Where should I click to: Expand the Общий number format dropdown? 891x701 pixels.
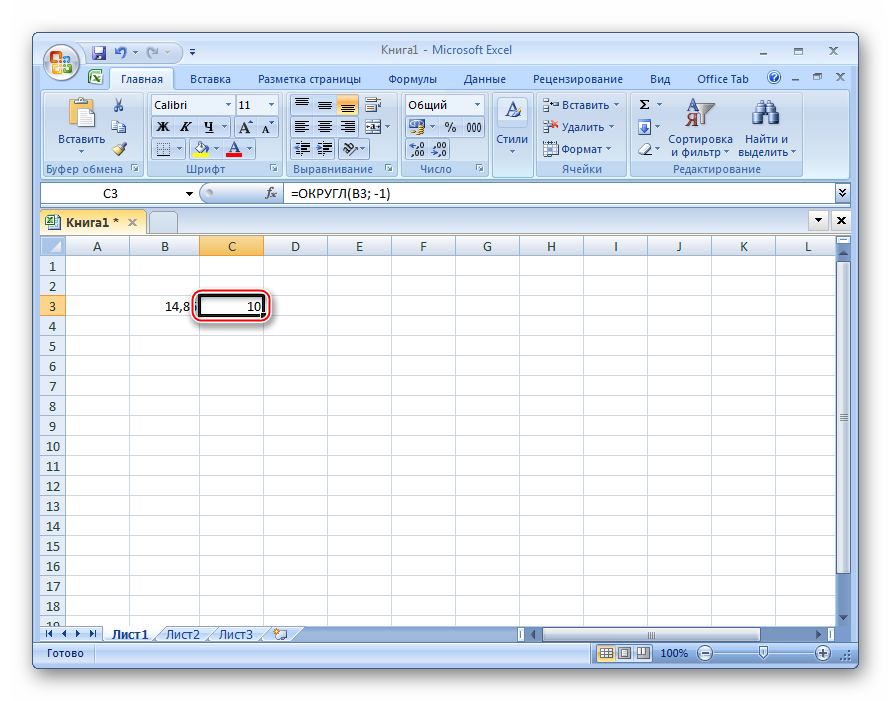tap(477, 105)
